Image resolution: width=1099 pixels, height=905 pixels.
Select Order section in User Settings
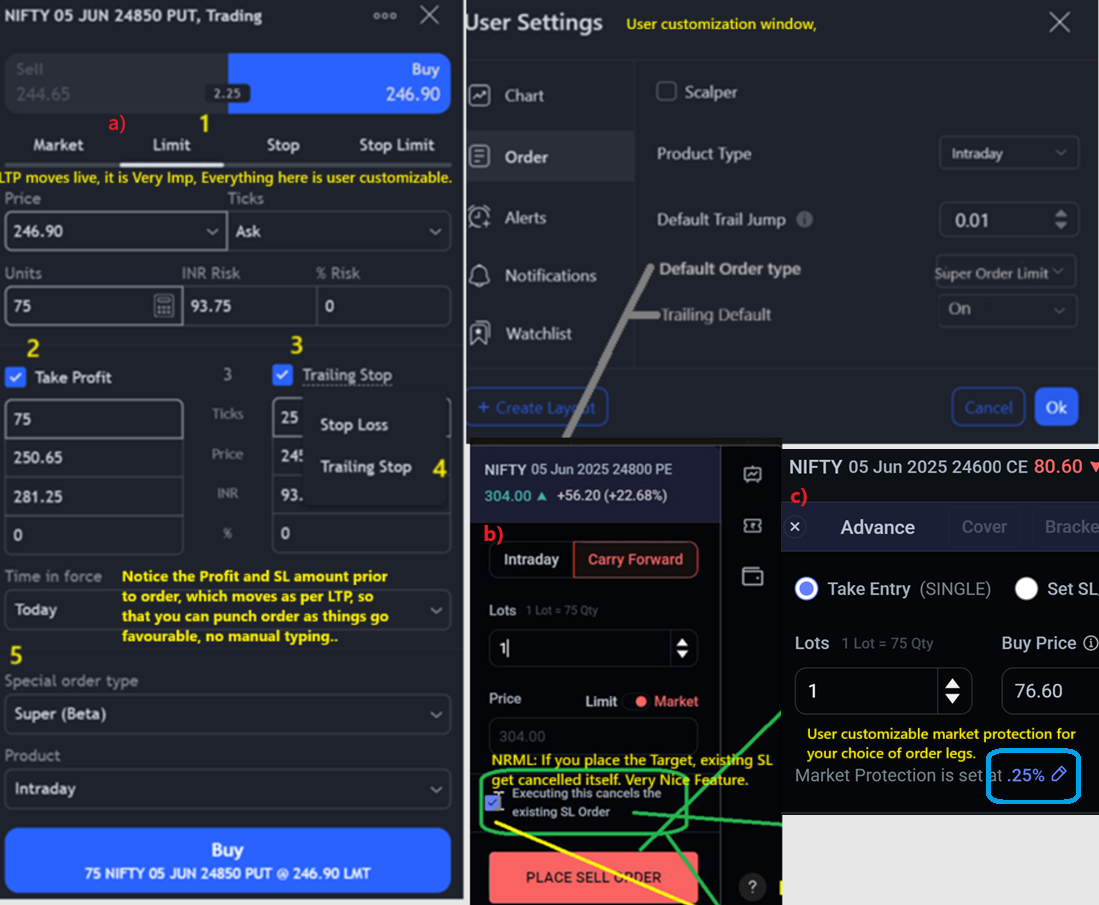550,156
